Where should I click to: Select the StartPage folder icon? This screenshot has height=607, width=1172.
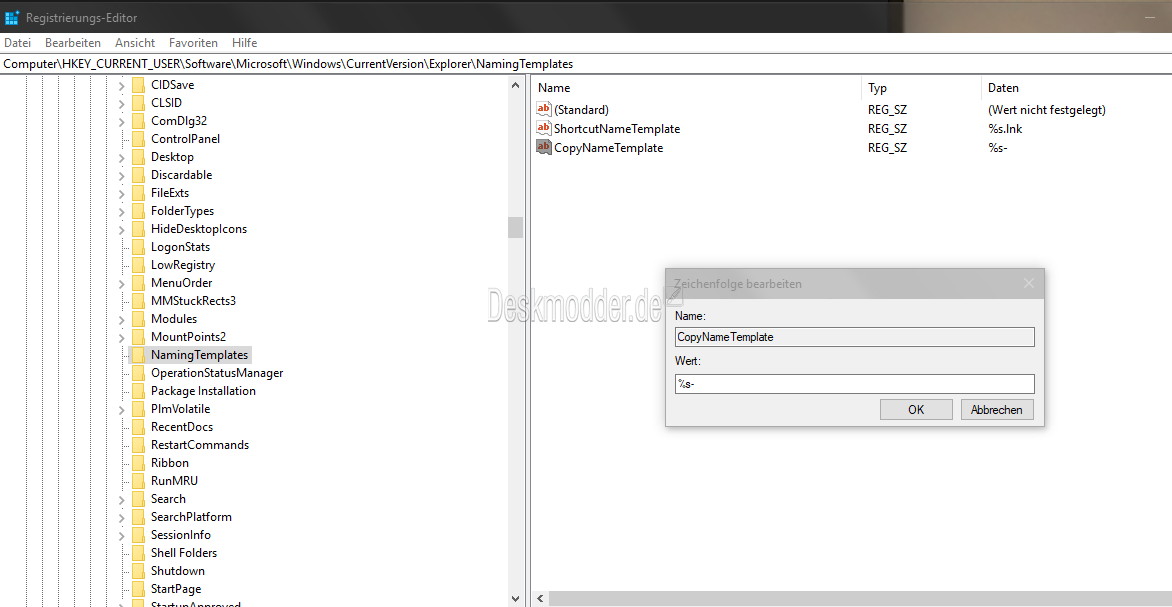[138, 588]
